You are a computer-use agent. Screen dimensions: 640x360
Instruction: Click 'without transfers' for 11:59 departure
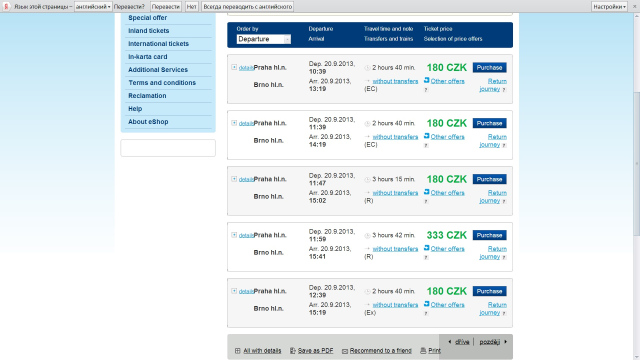[x=395, y=249]
